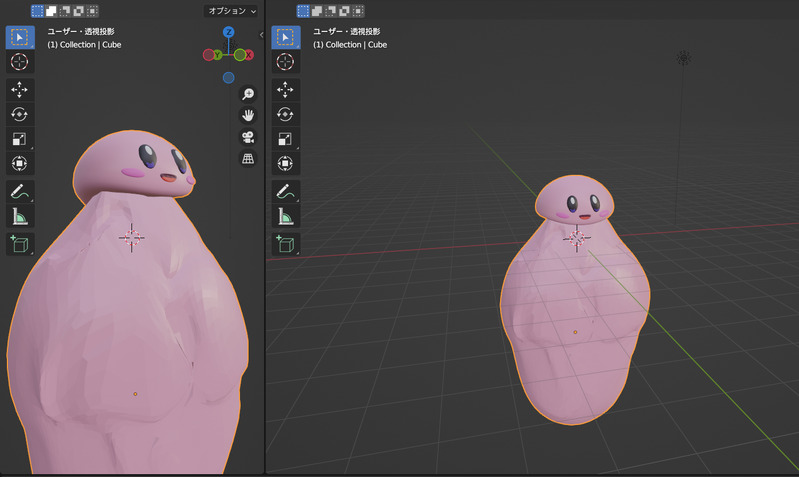Select the Box Select tool in left viewport
The image size is (799, 477).
(x=20, y=37)
